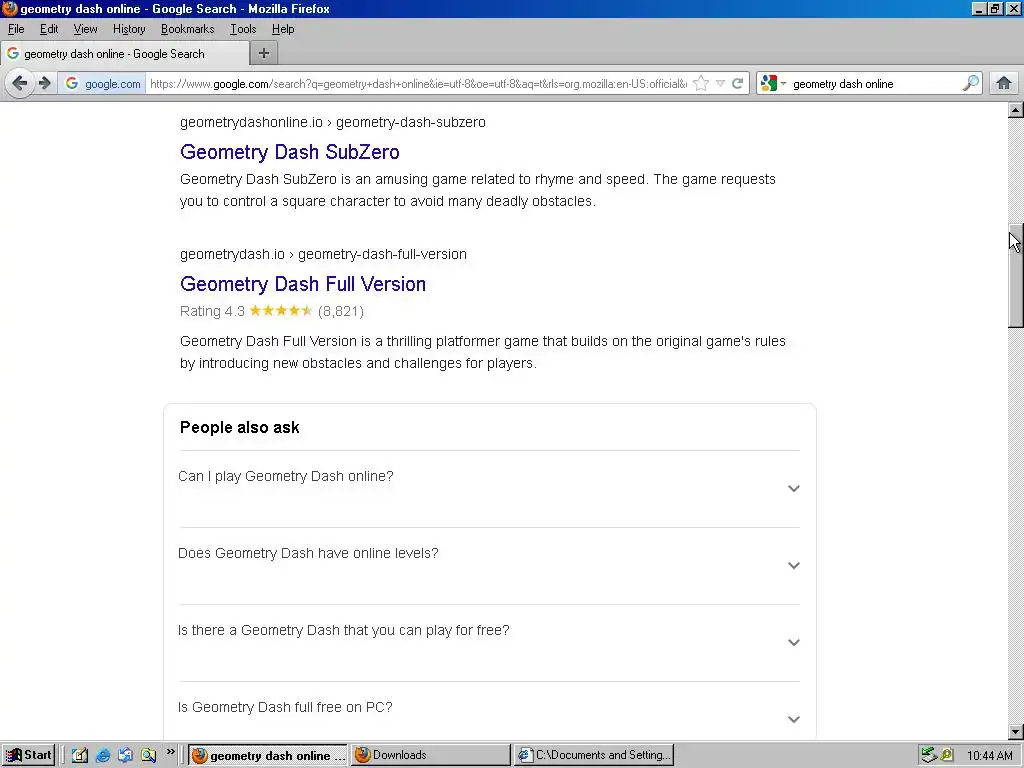Click the Firefox logo in the title bar
This screenshot has width=1024, height=768.
(10, 8)
